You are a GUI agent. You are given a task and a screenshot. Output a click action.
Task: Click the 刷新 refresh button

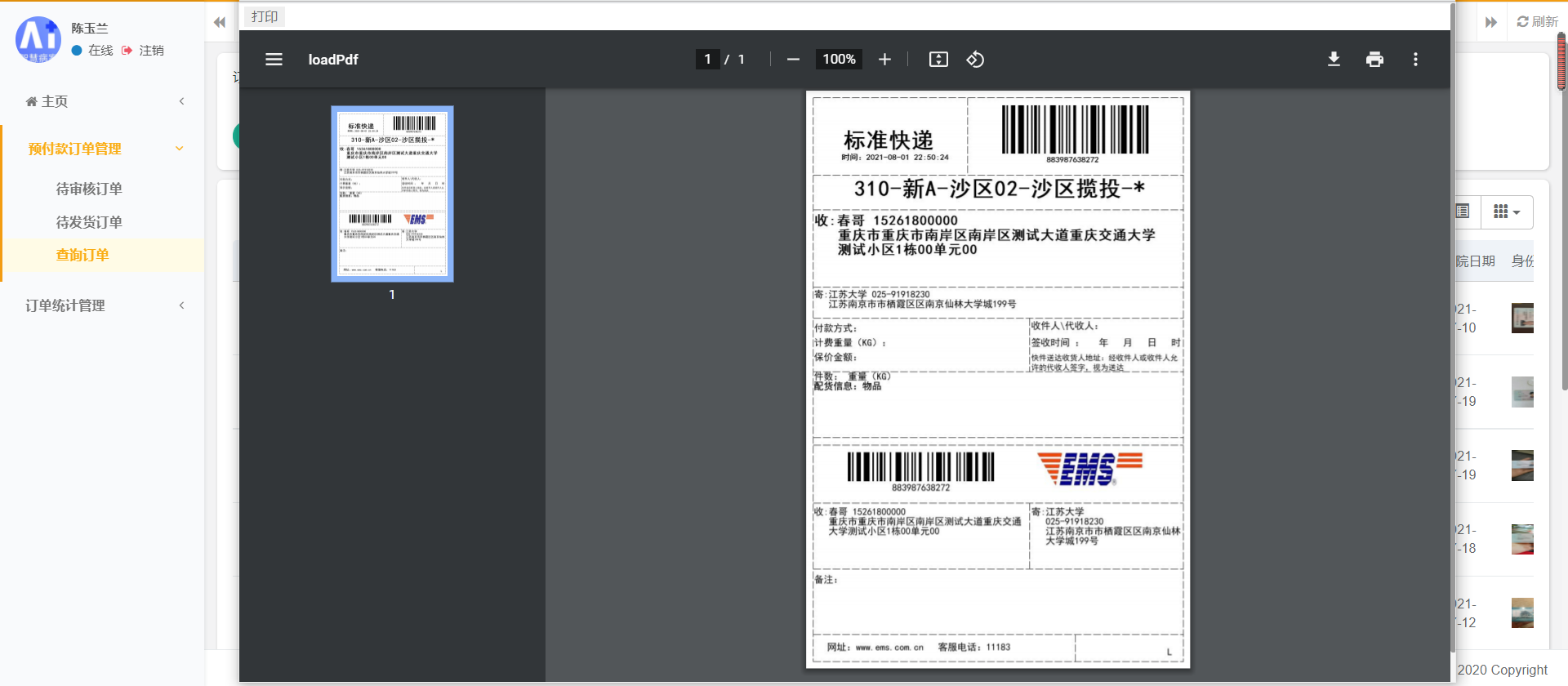click(x=1538, y=22)
